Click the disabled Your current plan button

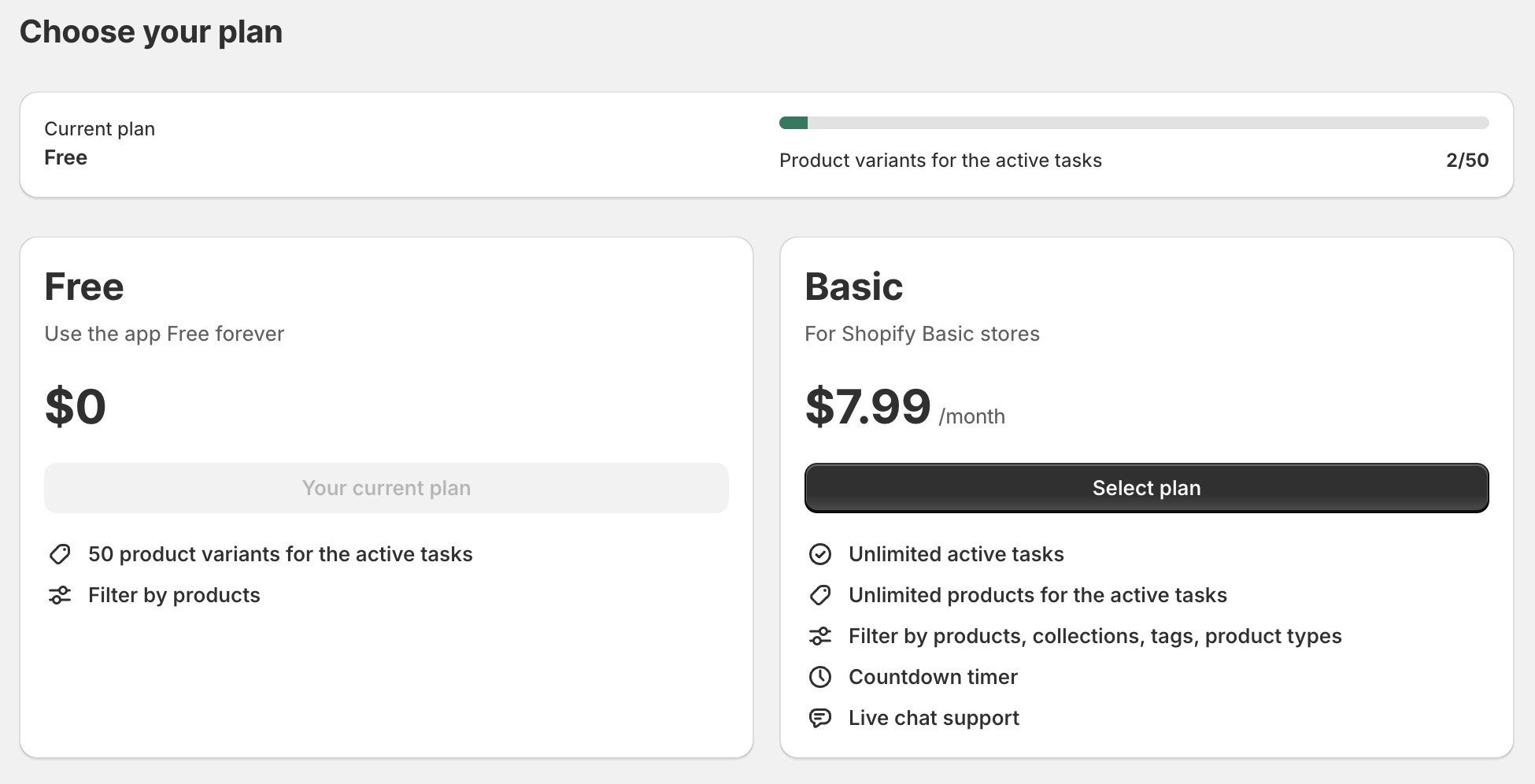pyautogui.click(x=386, y=488)
